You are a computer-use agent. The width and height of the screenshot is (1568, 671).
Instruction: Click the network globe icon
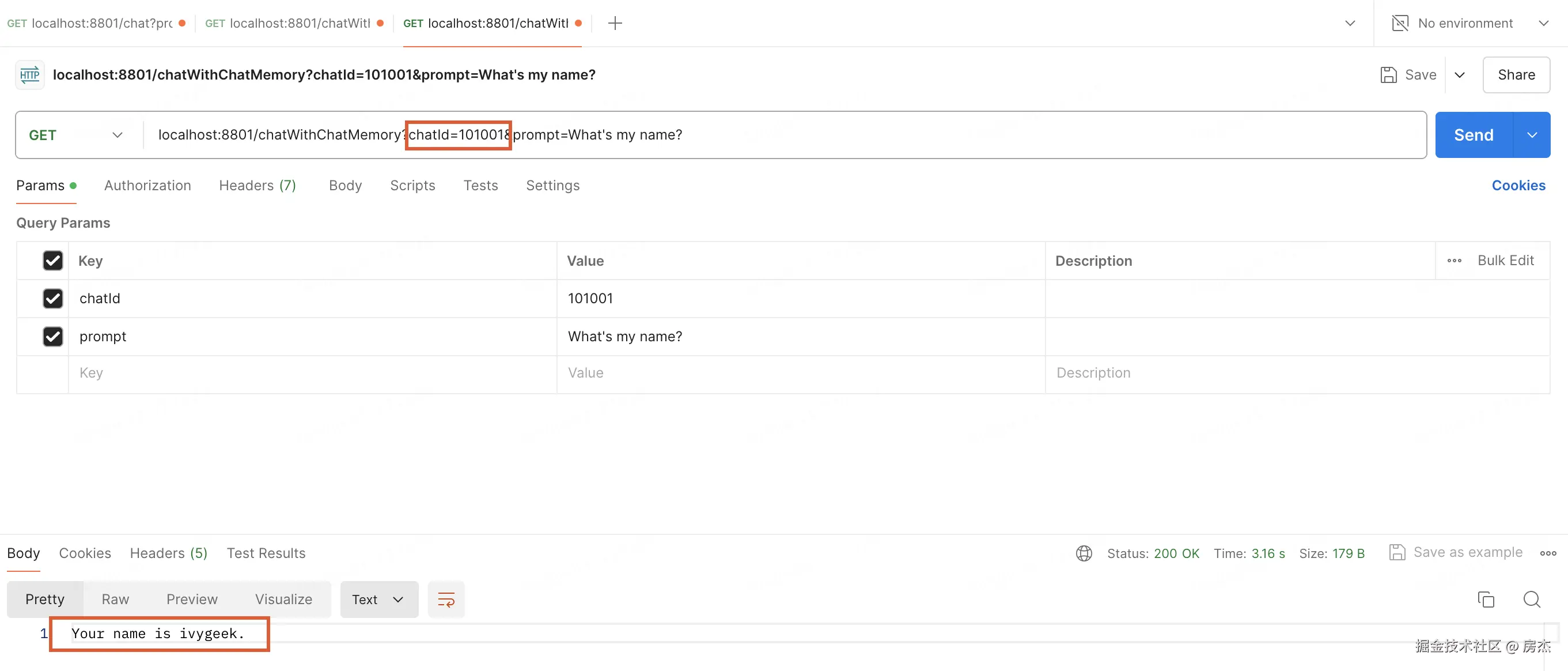[x=1084, y=553]
